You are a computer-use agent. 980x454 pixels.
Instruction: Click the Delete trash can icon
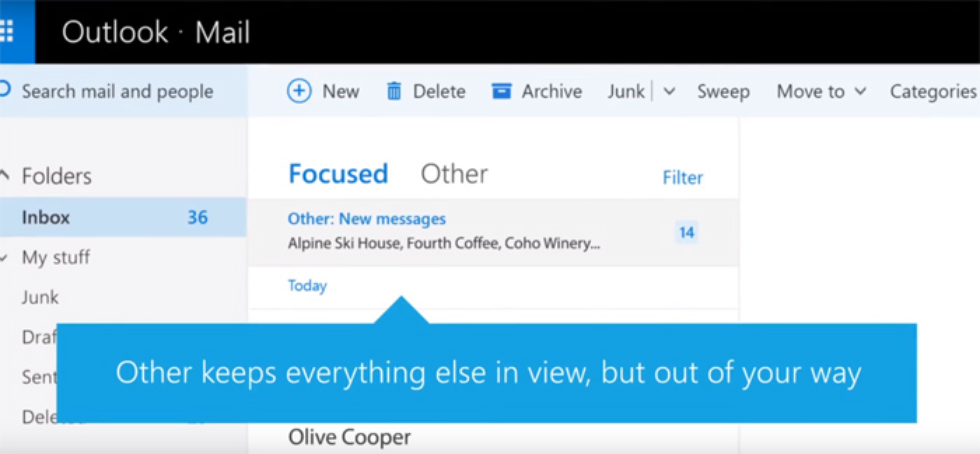394,91
